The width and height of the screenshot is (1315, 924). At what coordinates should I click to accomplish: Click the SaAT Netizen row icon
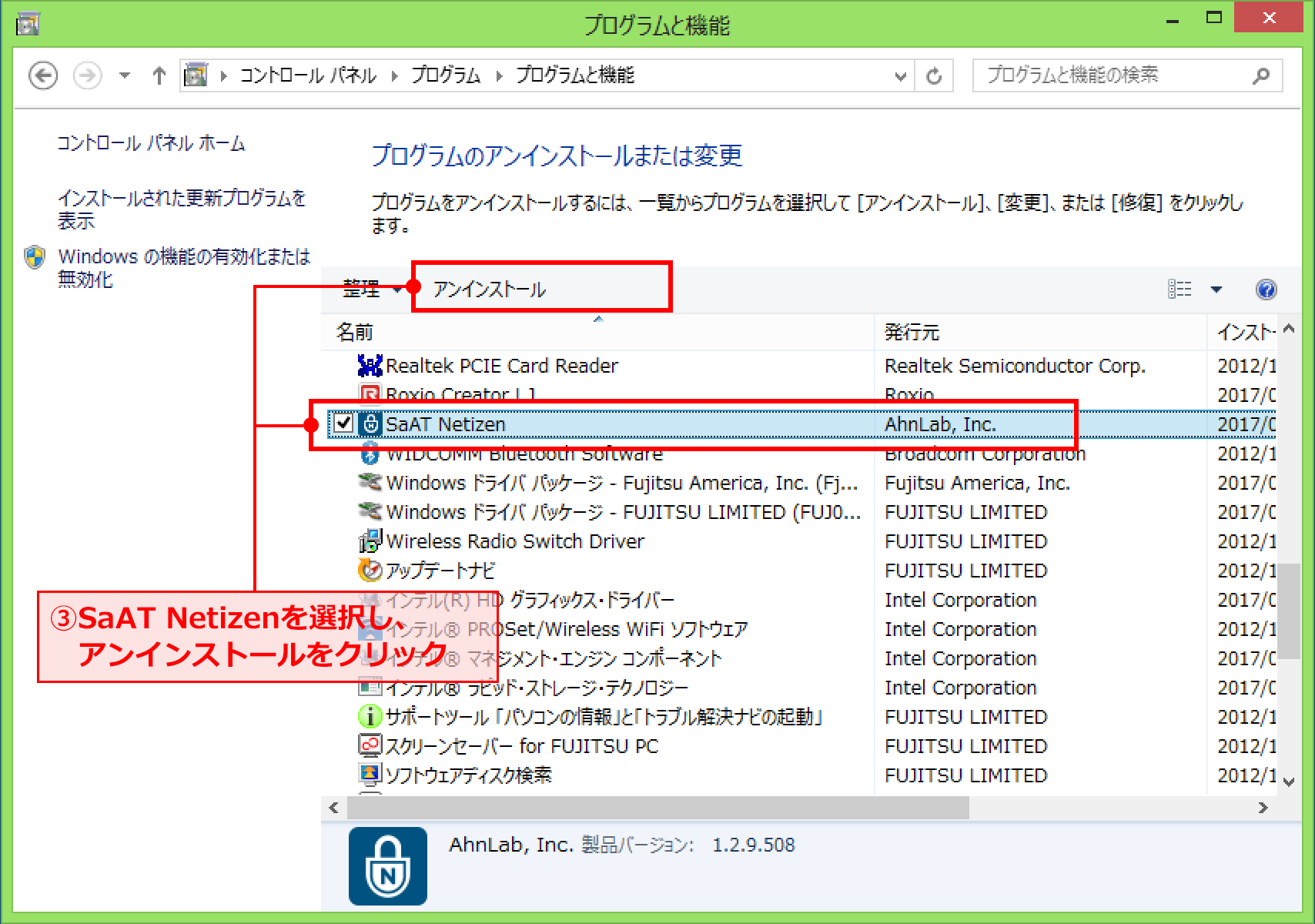pos(370,424)
